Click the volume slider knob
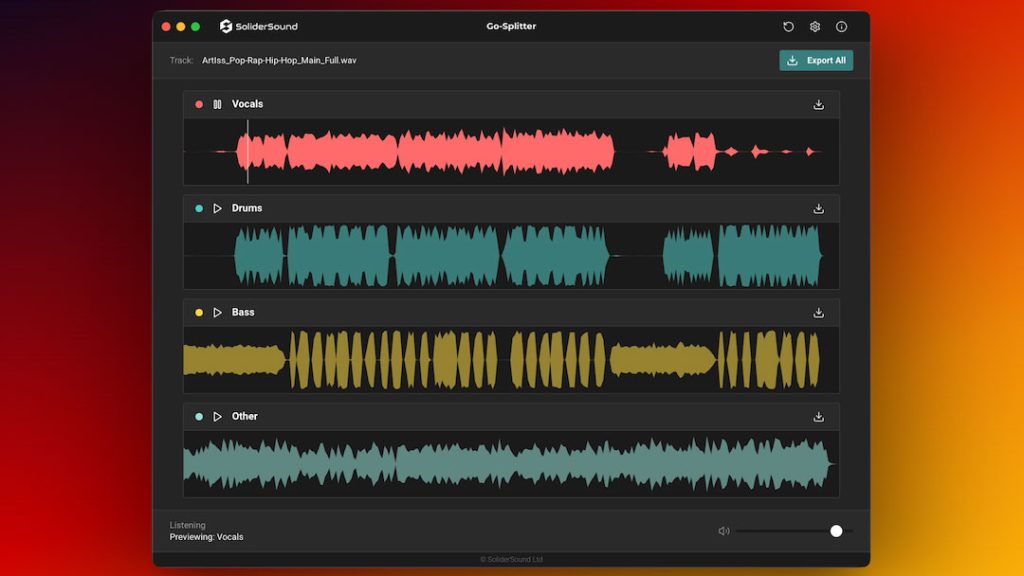The width and height of the screenshot is (1024, 576). pos(836,531)
